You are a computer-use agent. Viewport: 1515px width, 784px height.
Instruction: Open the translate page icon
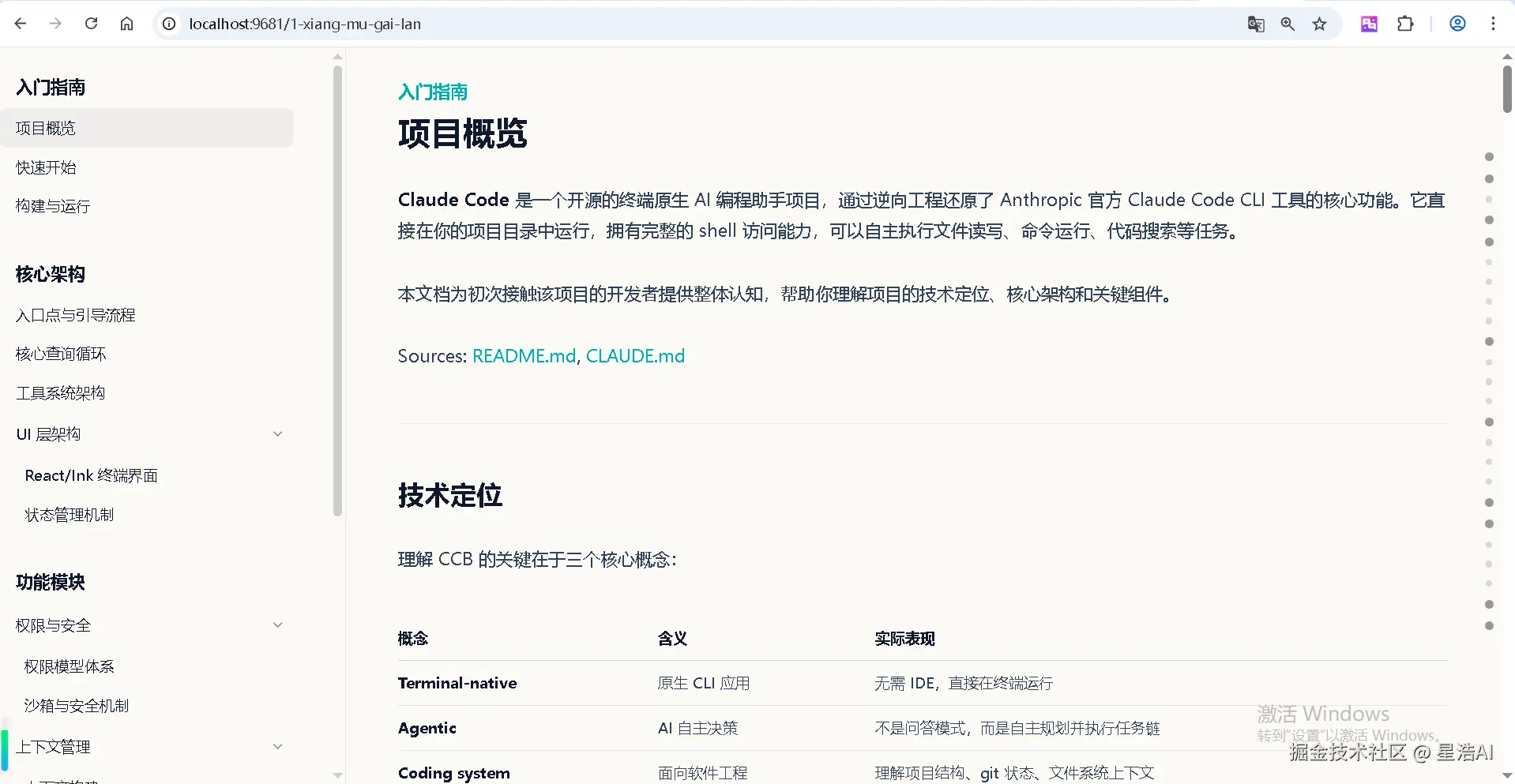[1256, 24]
